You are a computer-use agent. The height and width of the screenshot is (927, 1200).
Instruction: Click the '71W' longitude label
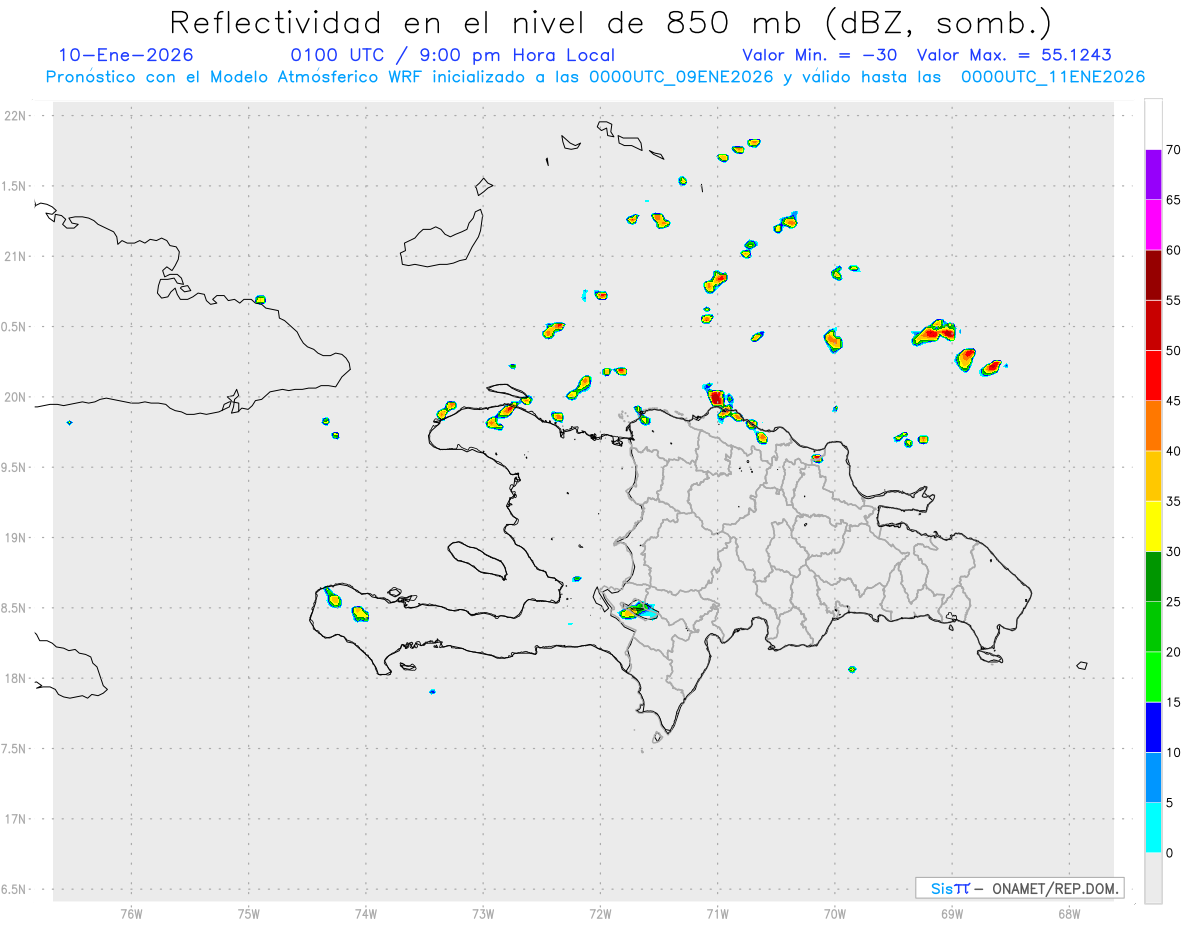click(717, 913)
